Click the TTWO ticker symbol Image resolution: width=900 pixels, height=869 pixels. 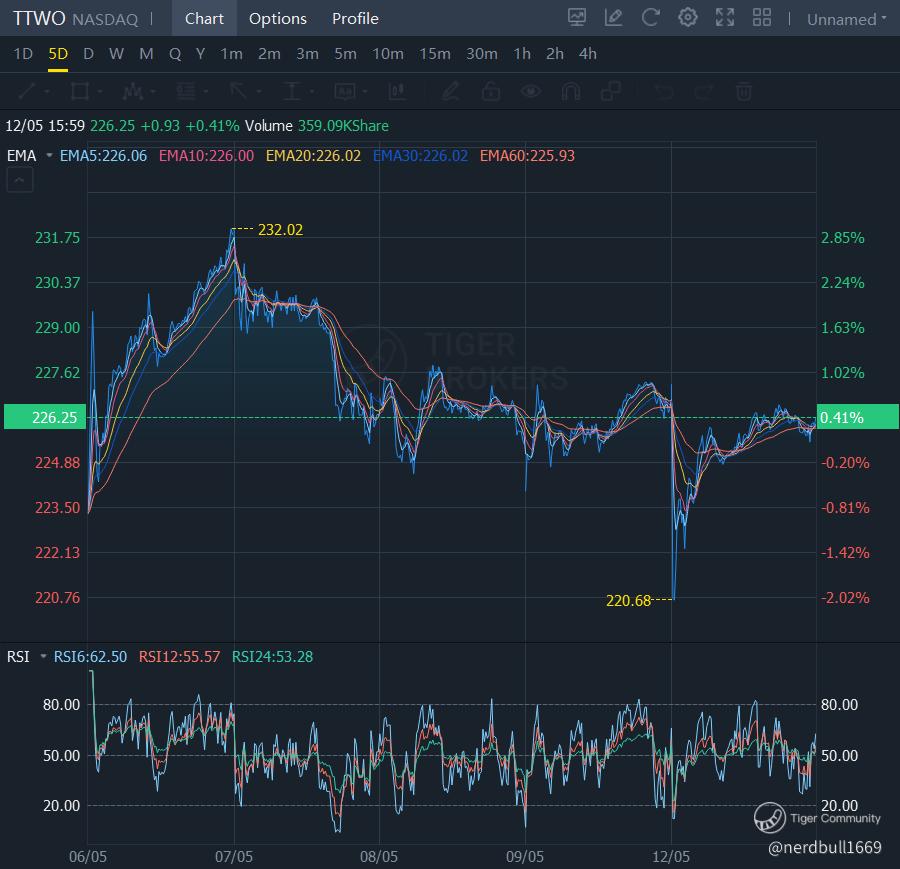tap(40, 18)
